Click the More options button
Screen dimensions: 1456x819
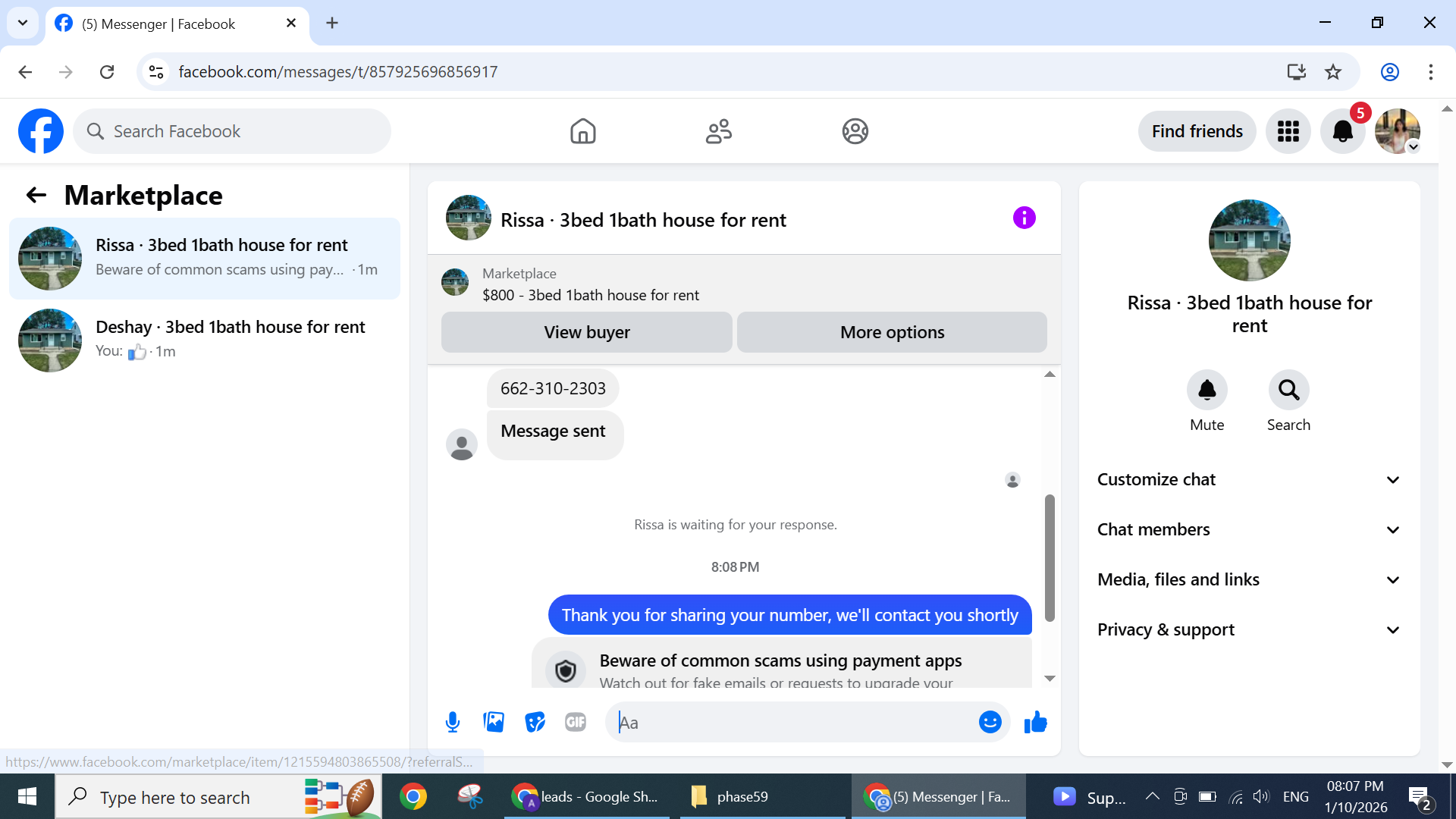tap(892, 332)
